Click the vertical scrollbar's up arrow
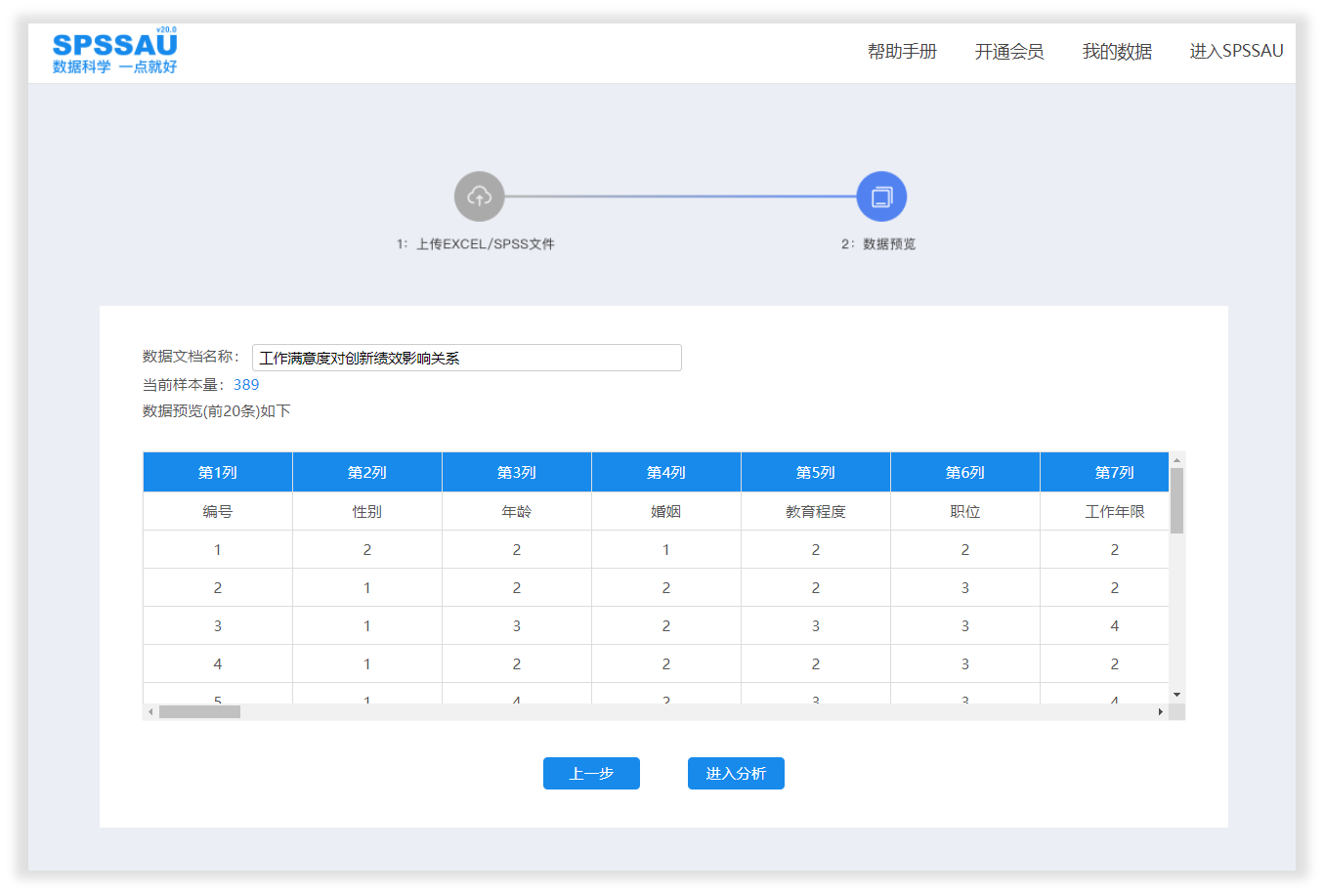This screenshot has height=896, width=1324. (x=1176, y=459)
